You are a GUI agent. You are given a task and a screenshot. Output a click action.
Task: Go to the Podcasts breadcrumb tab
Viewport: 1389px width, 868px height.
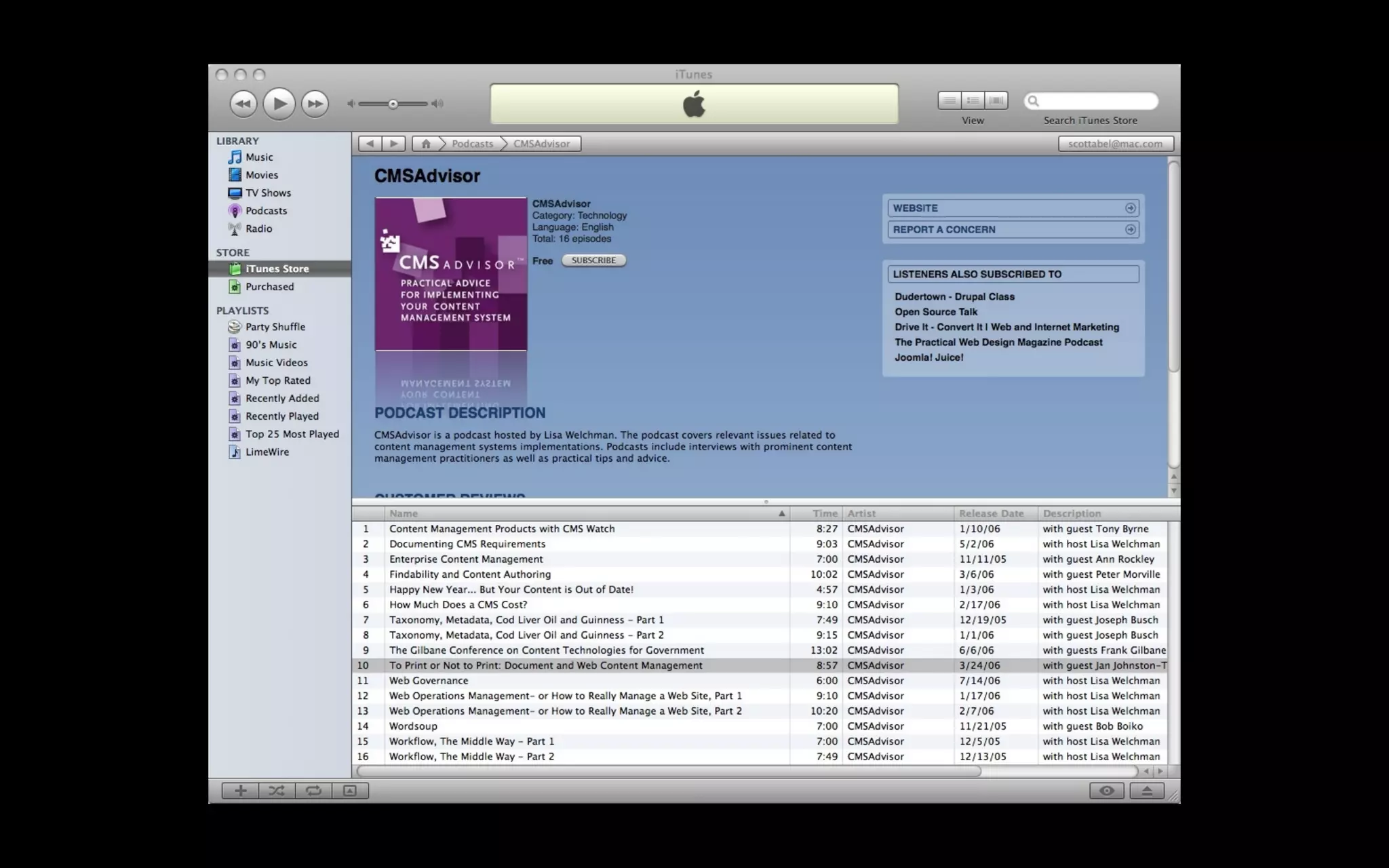(x=472, y=144)
